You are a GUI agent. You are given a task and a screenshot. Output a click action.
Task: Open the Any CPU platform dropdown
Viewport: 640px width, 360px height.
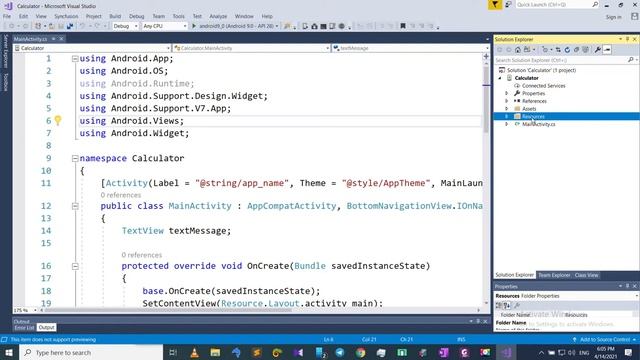click(164, 26)
